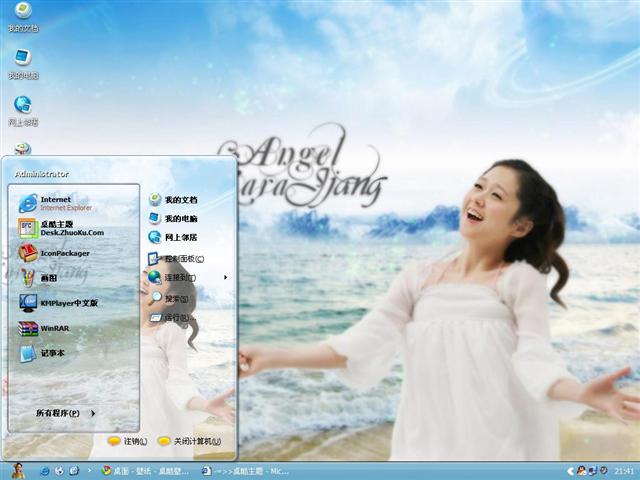Click the 21:41 taskbar clock
This screenshot has width=640, height=480.
click(x=624, y=471)
